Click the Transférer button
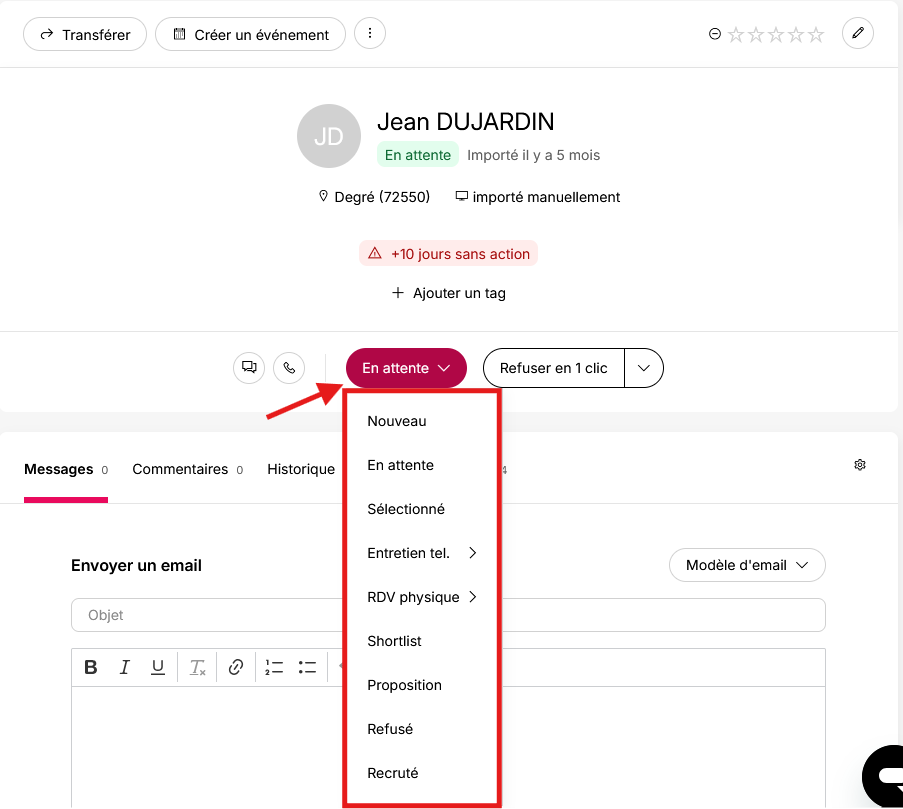This screenshot has width=903, height=809. tap(85, 35)
